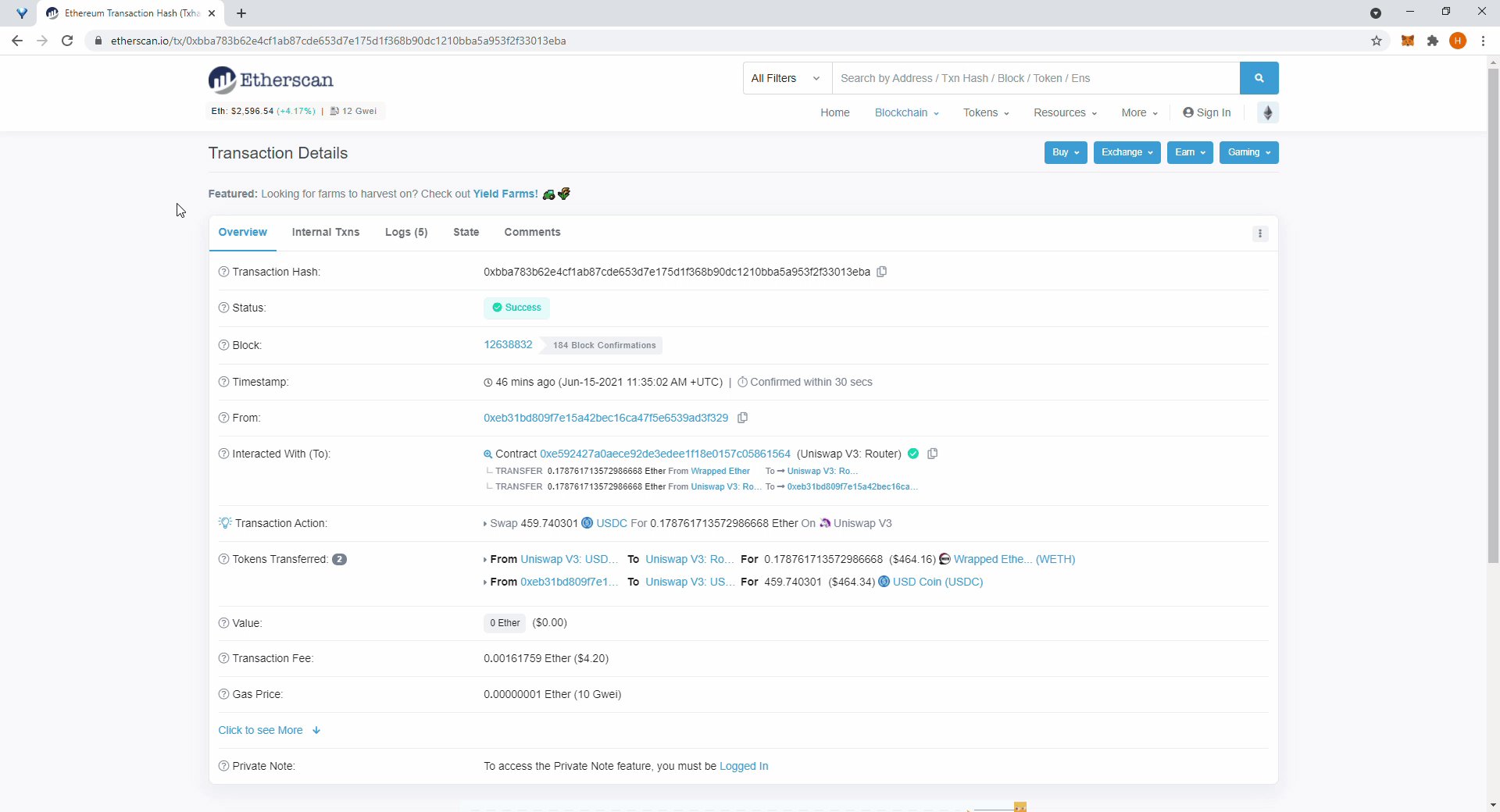Viewport: 1500px width, 812px height.
Task: Open the Gaming dropdown
Action: (1248, 152)
